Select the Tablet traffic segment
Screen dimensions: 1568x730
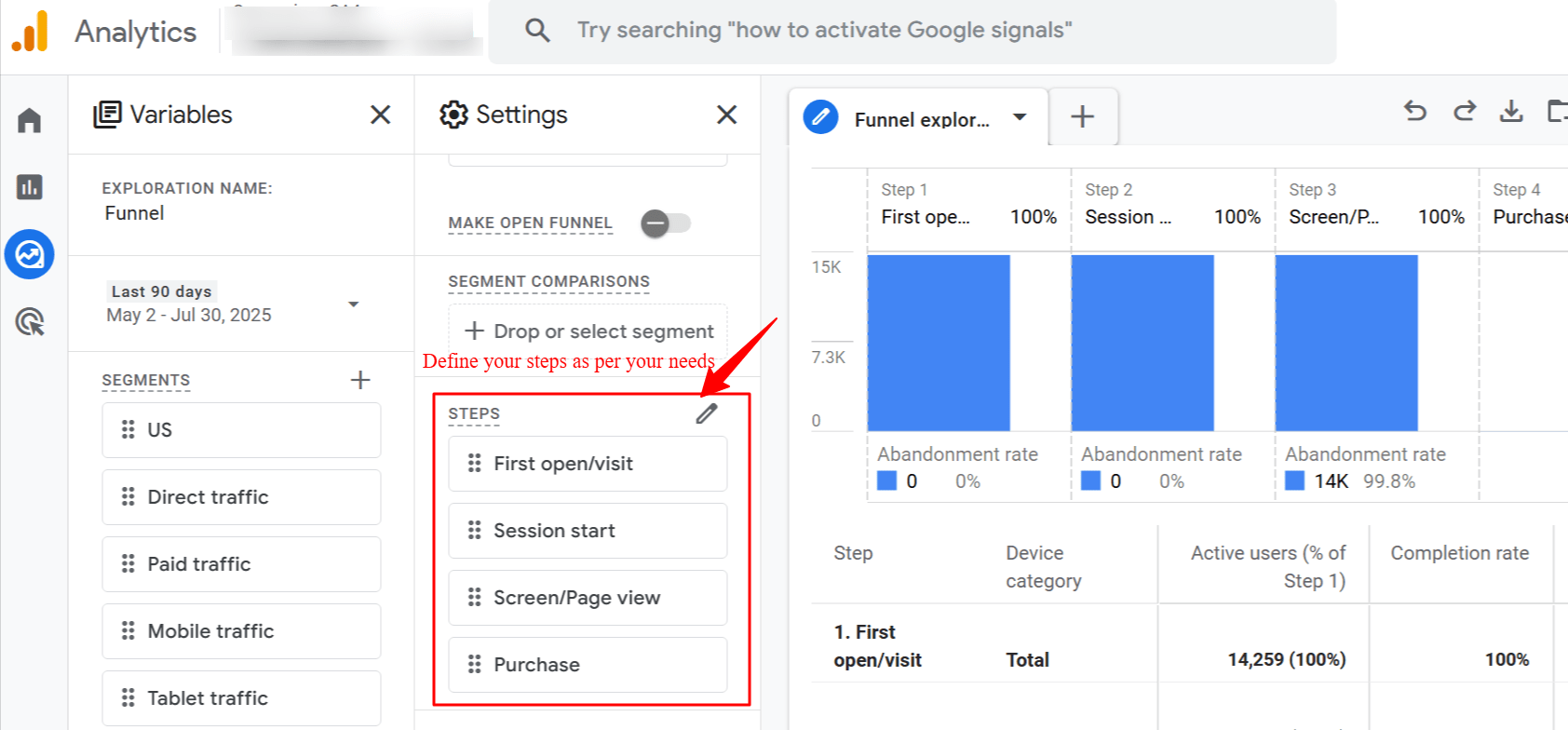[241, 698]
